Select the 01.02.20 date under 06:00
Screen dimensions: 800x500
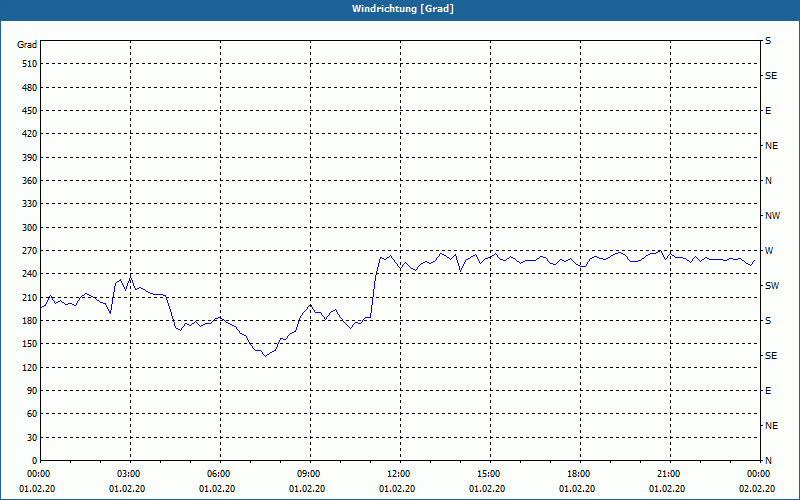tap(217, 489)
